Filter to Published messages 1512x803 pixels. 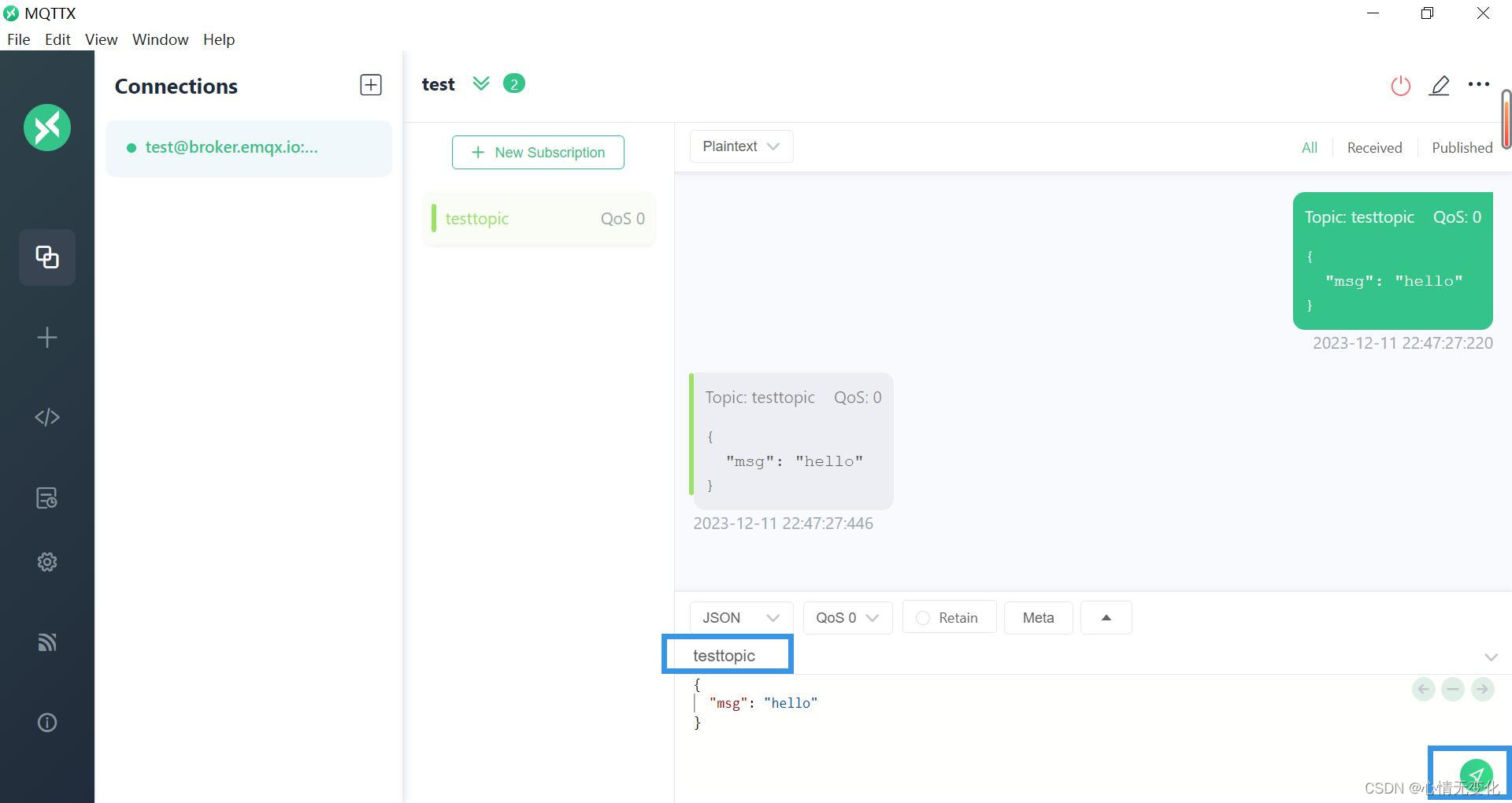[x=1462, y=148]
